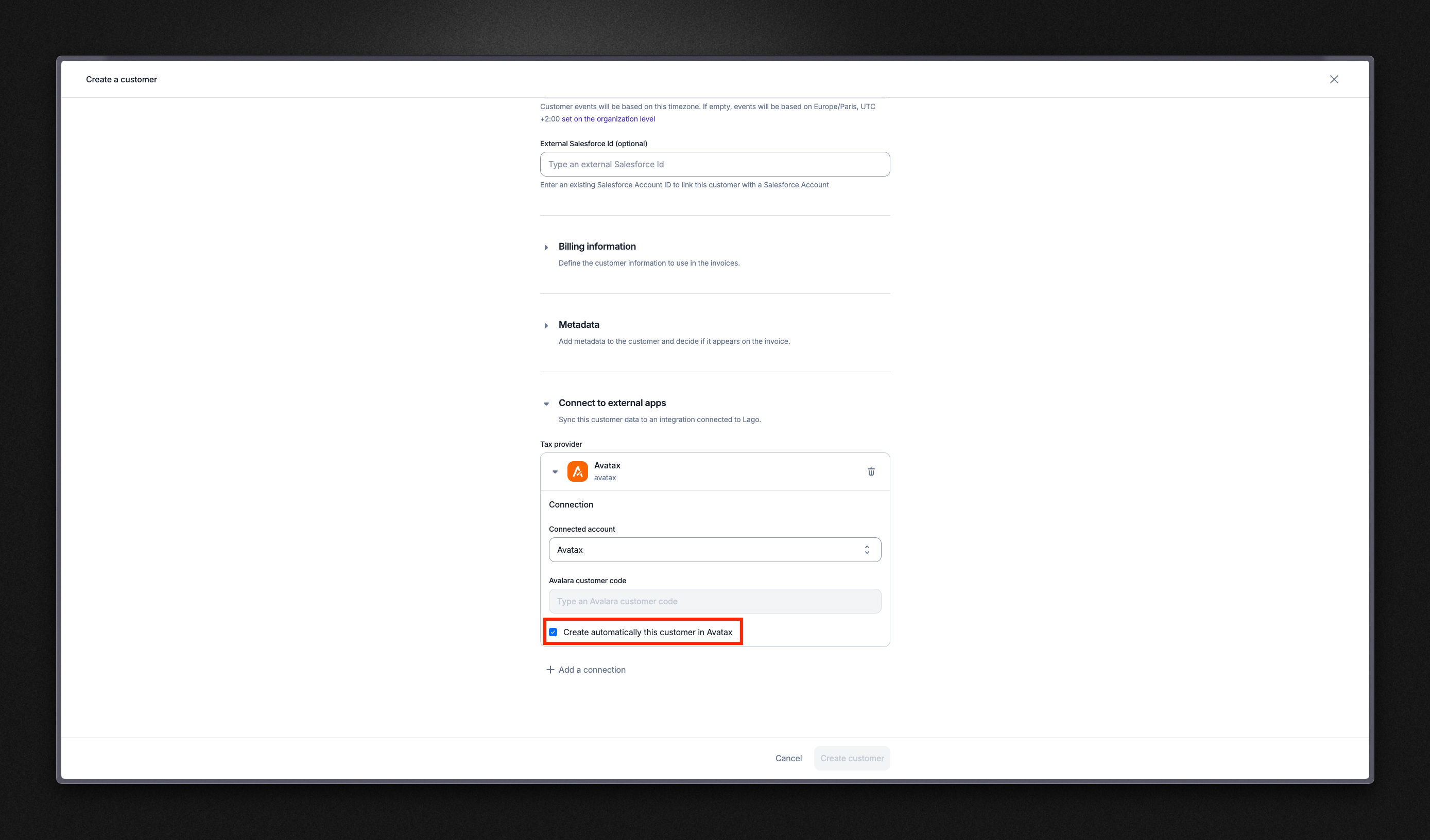Click the Metadata heading text
Screen dimensions: 1430x840
[x=579, y=324]
